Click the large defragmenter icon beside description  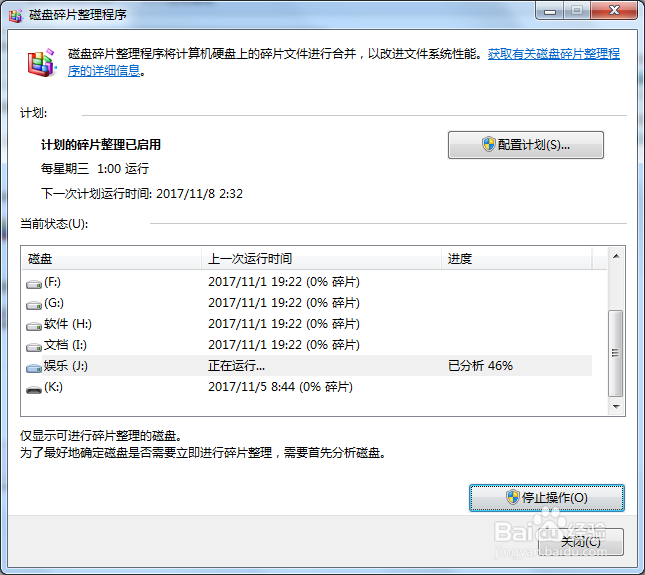click(x=42, y=63)
